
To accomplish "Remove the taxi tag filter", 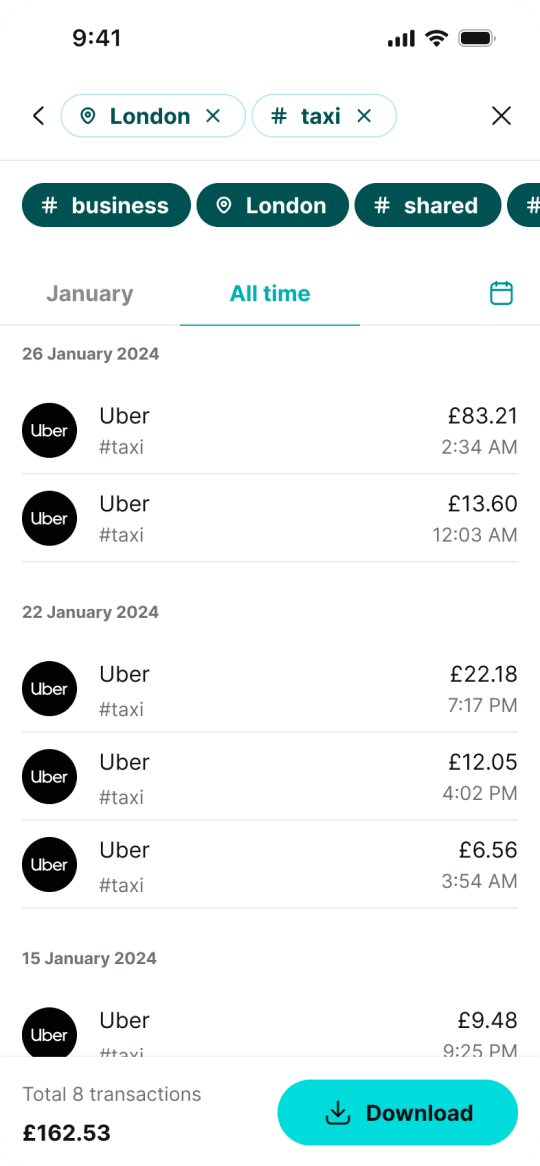I will point(364,116).
